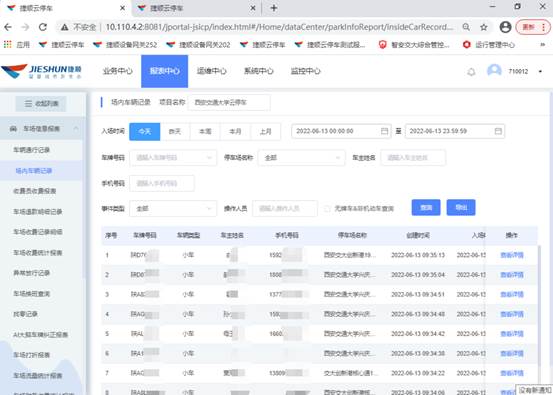
Task: Click the car icon beside 车场信息报表
Action: (13, 128)
